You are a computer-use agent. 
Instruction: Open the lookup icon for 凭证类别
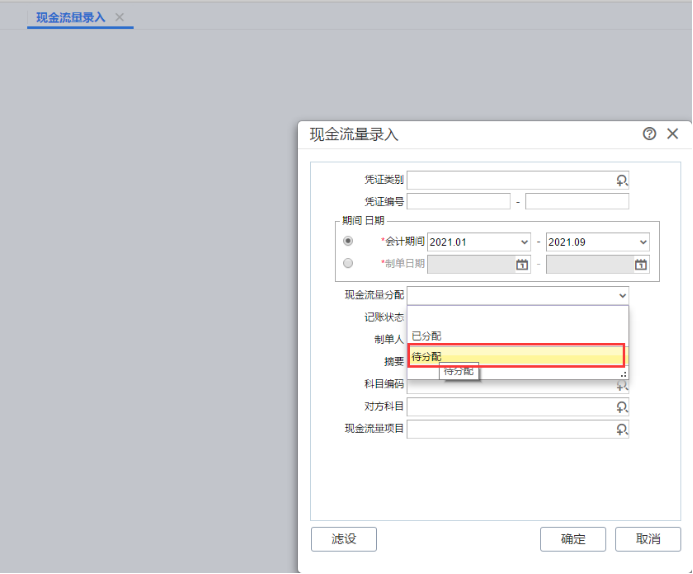[622, 180]
